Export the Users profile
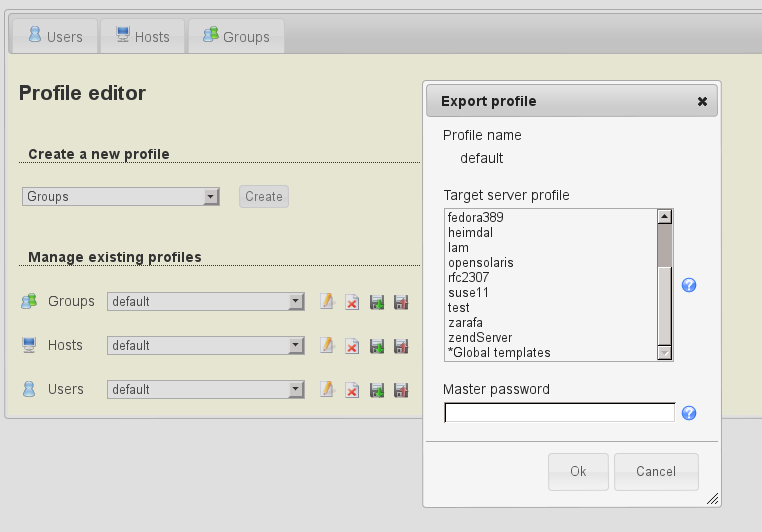 coord(401,390)
